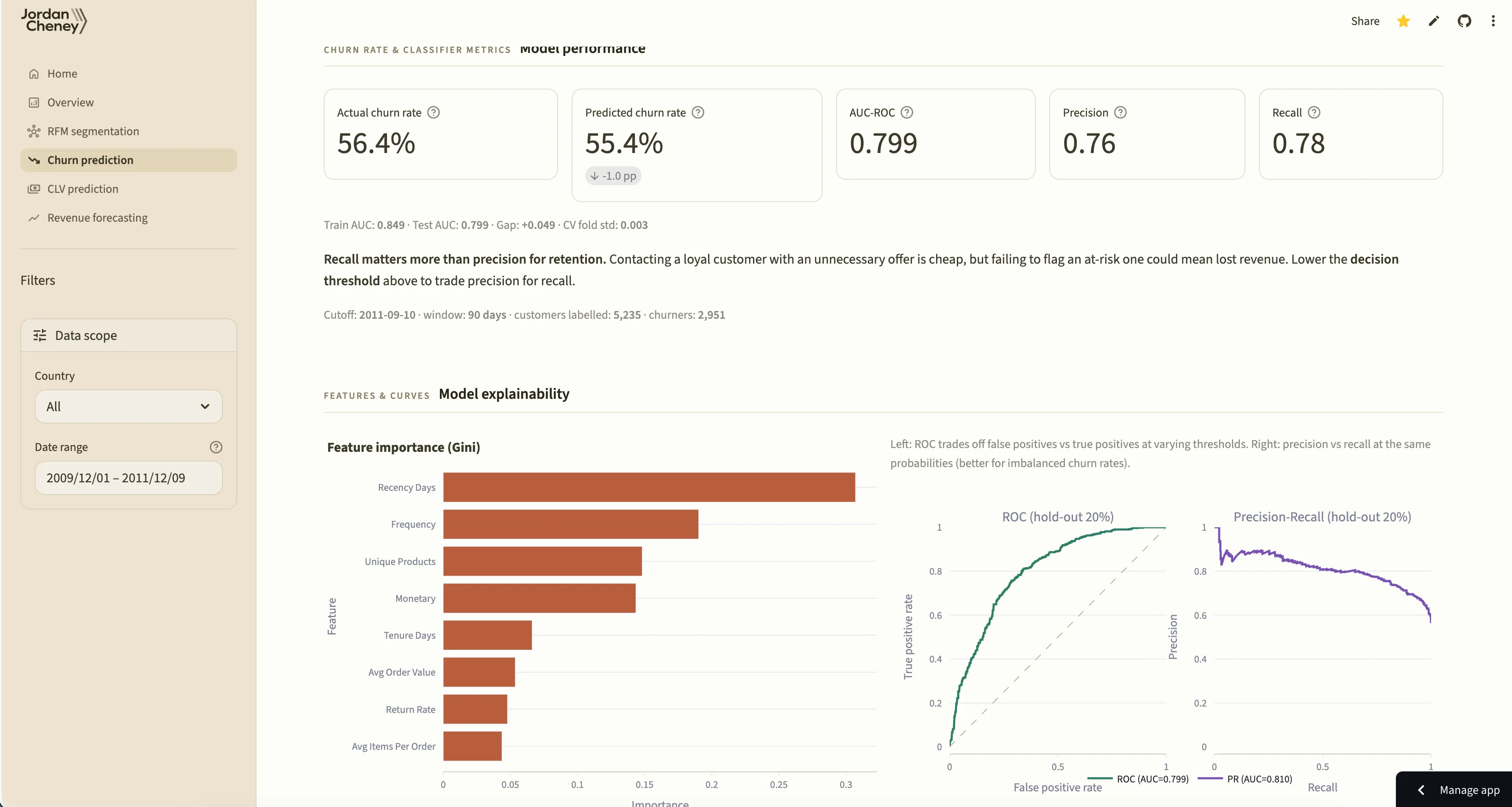The height and width of the screenshot is (807, 1512).
Task: Click the Churn prediction trend-down icon
Action: coord(34,160)
